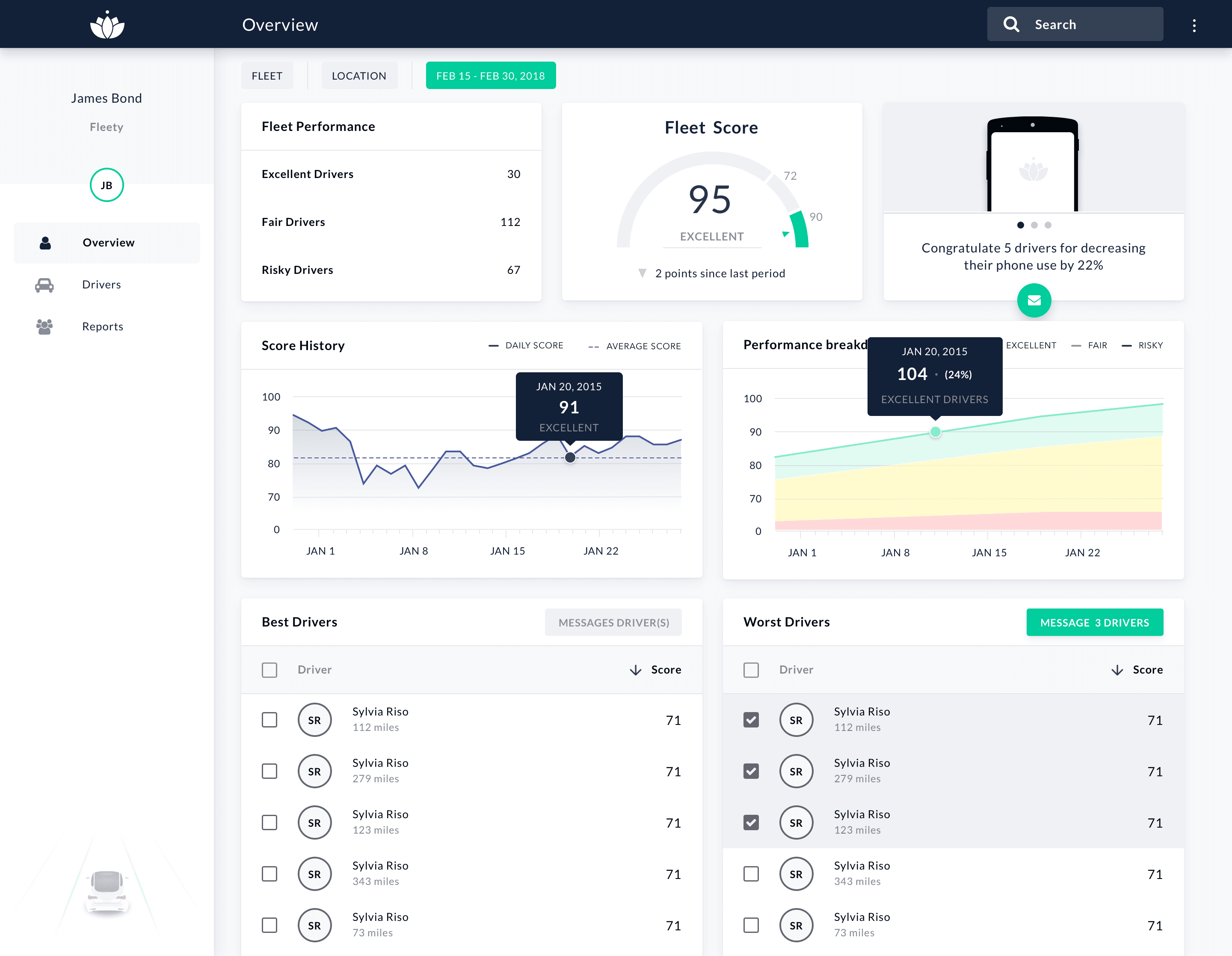Screen dimensions: 1232x956
Task: Select the car icon next to Drivers
Action: click(x=44, y=285)
